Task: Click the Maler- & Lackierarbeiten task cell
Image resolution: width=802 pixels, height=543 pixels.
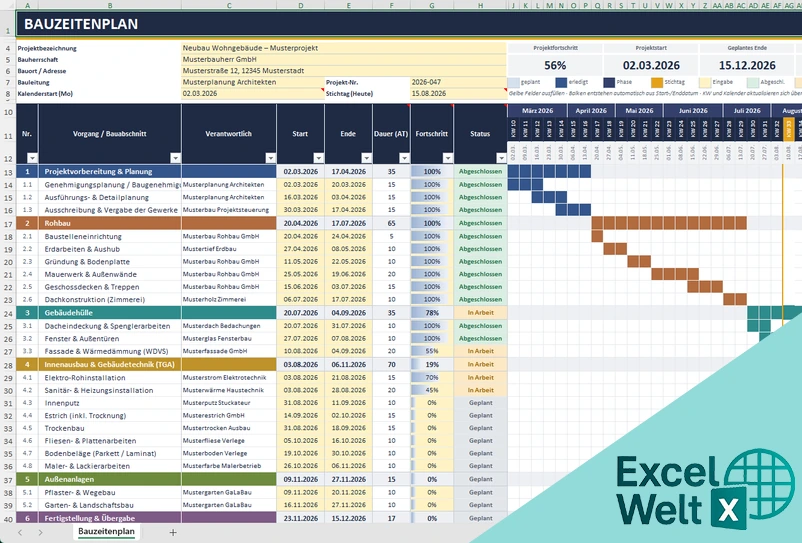Action: point(110,466)
